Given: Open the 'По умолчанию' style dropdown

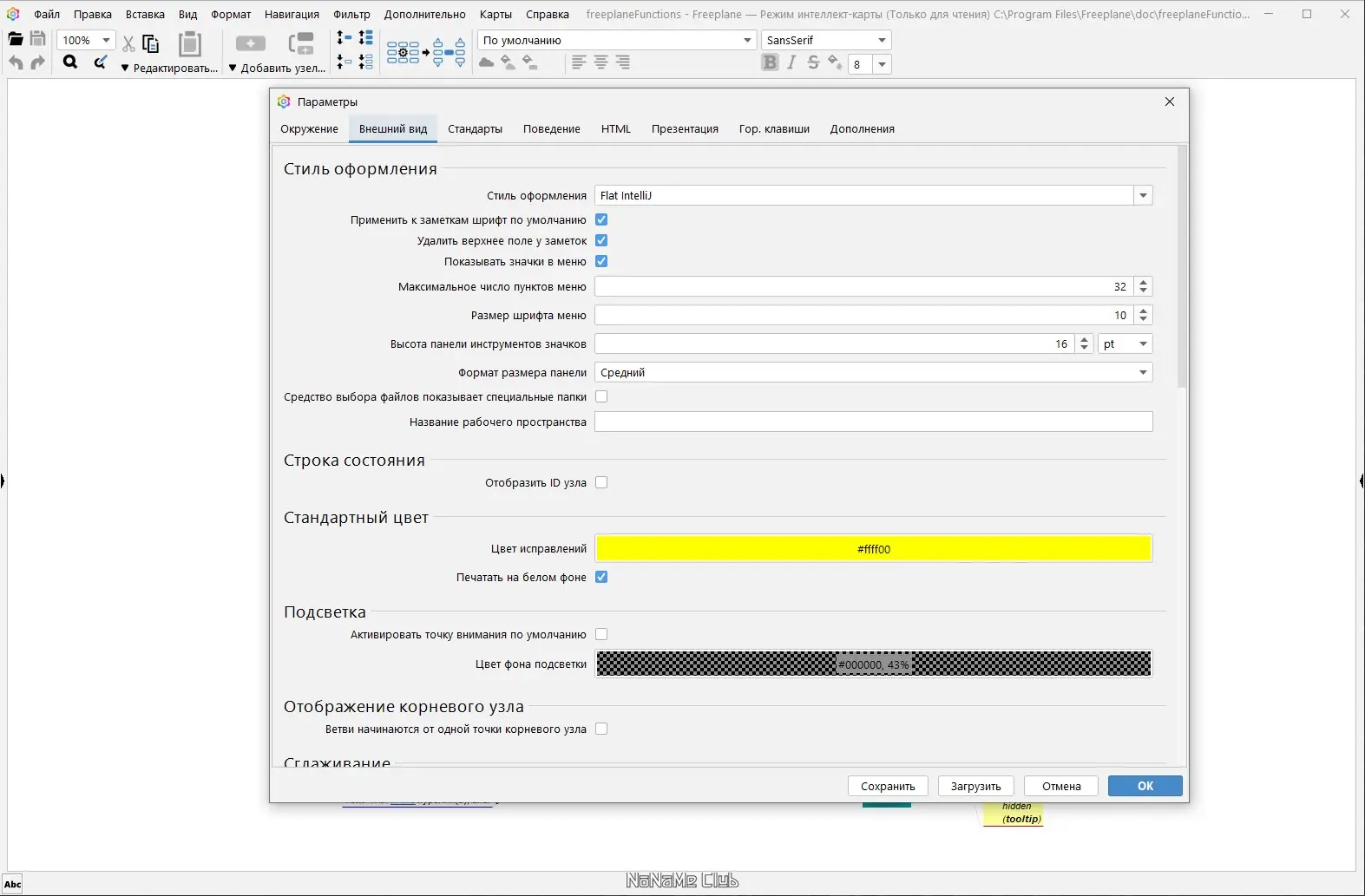Looking at the screenshot, I should tap(617, 41).
